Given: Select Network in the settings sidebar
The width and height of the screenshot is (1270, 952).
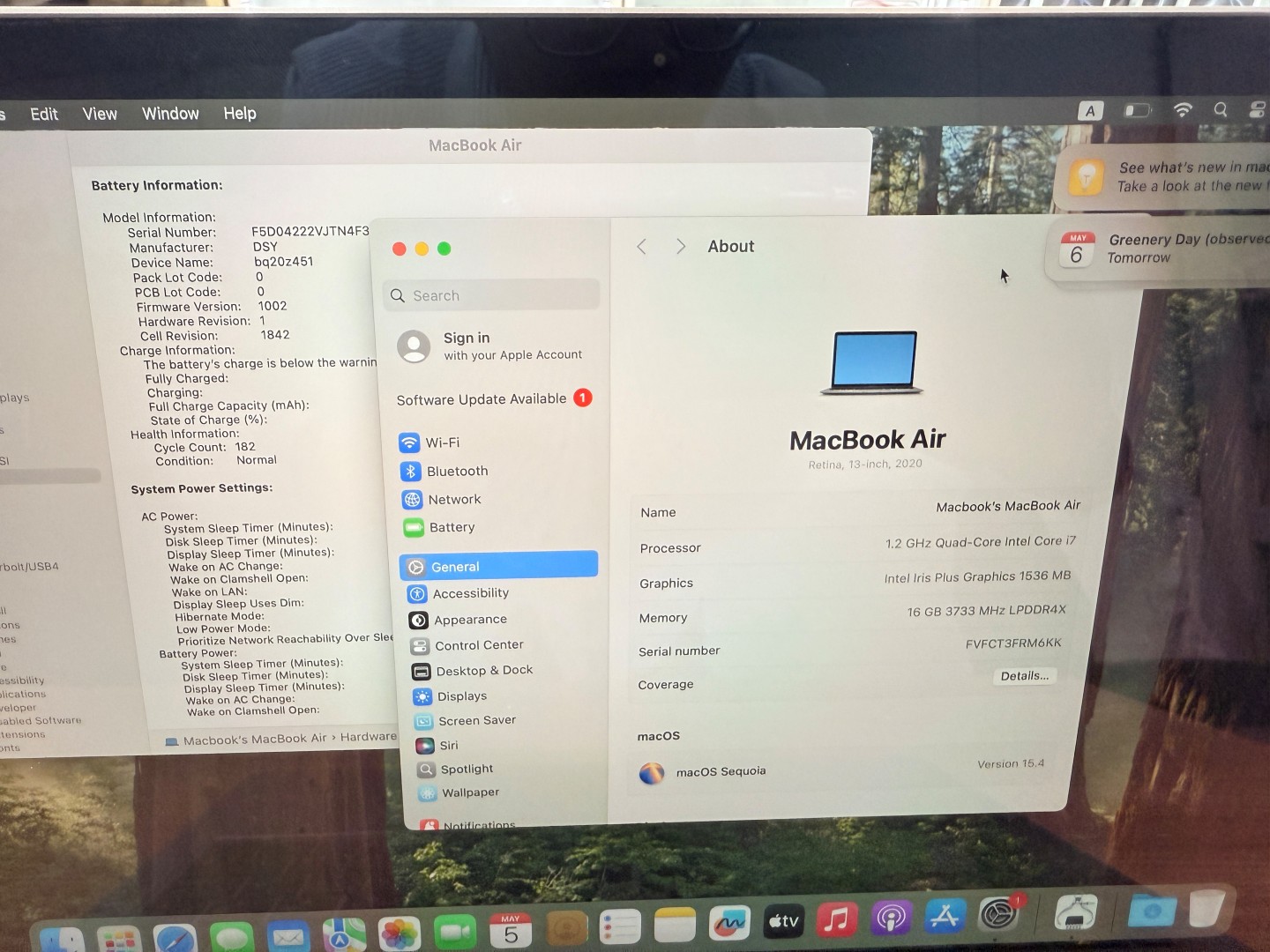Looking at the screenshot, I should (442, 499).
